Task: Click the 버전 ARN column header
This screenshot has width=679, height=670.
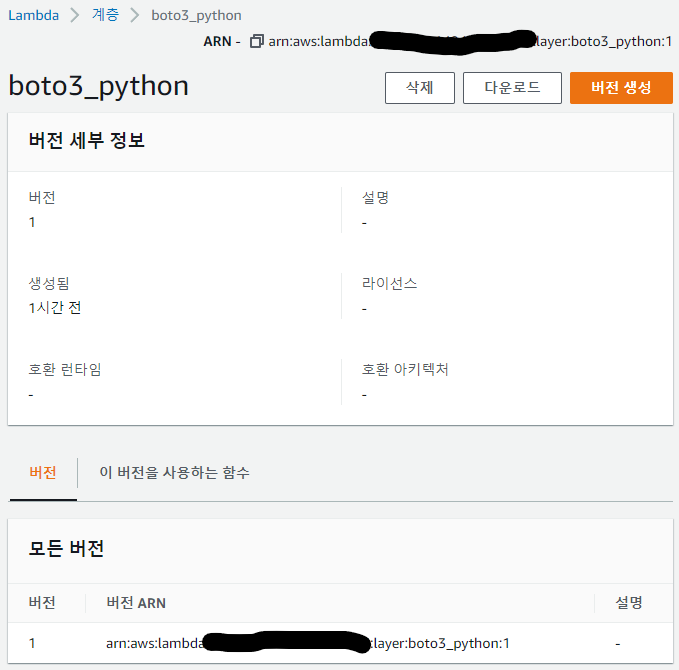Action: 136,603
